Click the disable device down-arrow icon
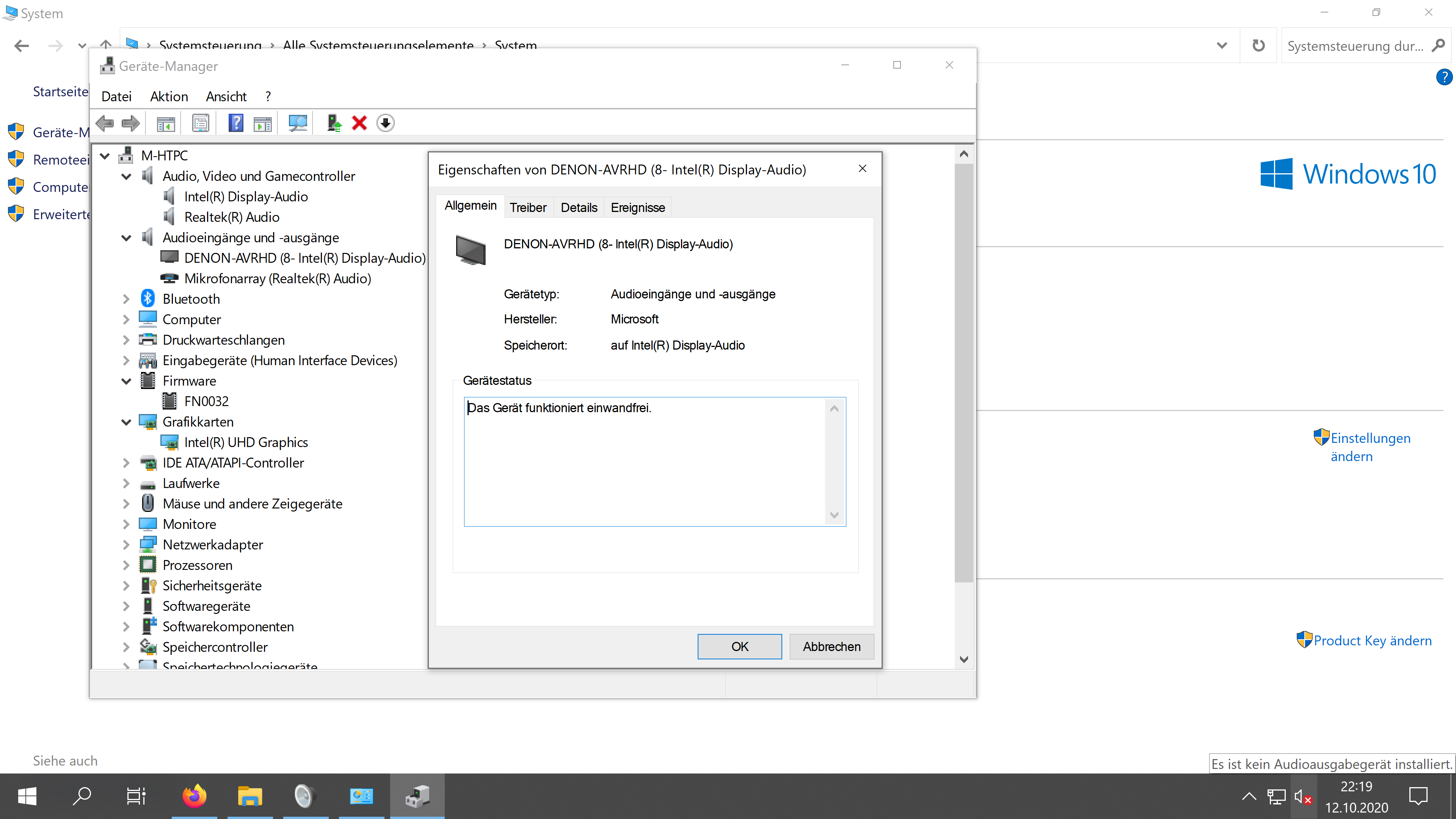The height and width of the screenshot is (819, 1456). [386, 122]
